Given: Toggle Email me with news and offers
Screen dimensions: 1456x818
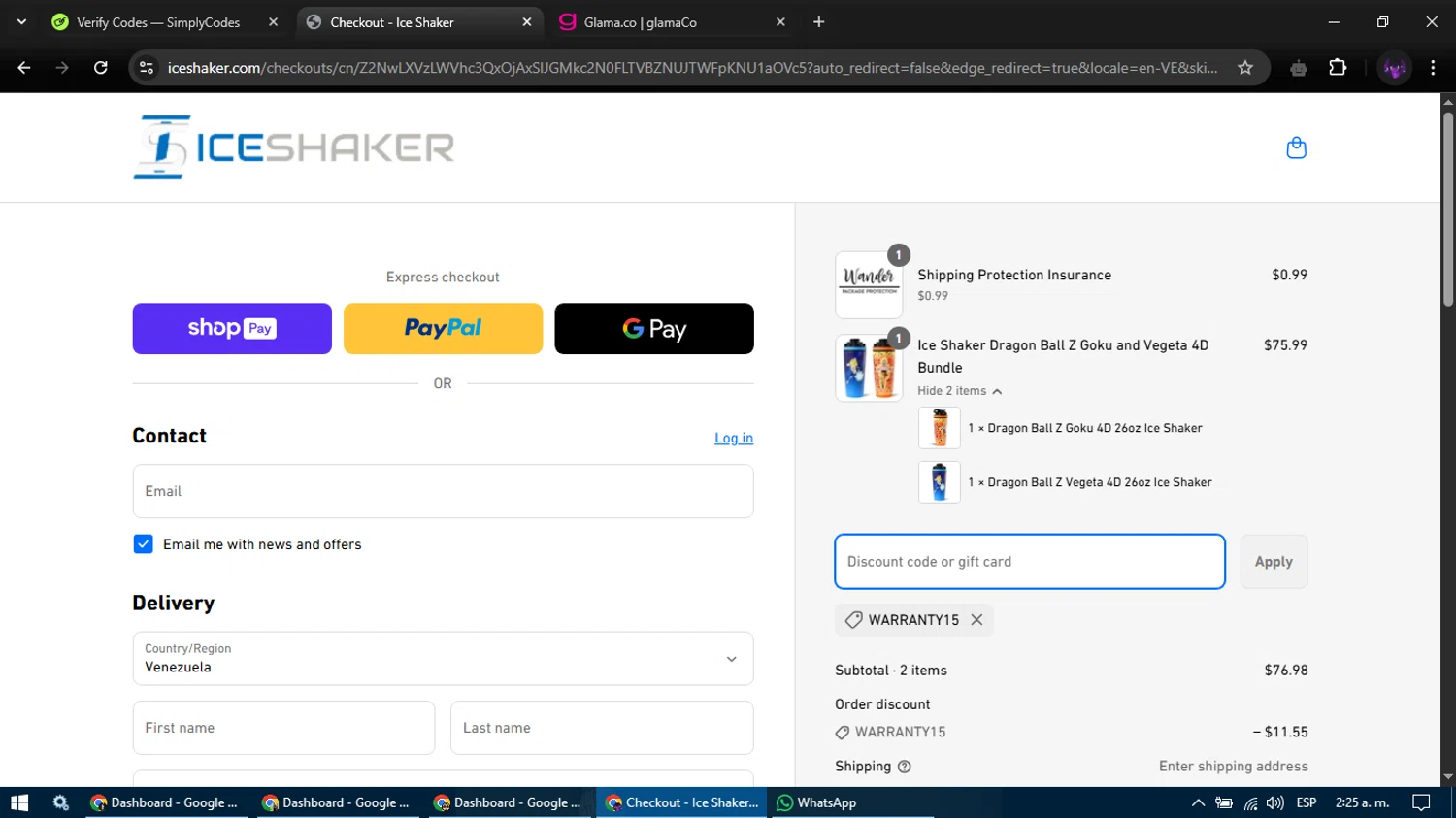Looking at the screenshot, I should click(143, 544).
